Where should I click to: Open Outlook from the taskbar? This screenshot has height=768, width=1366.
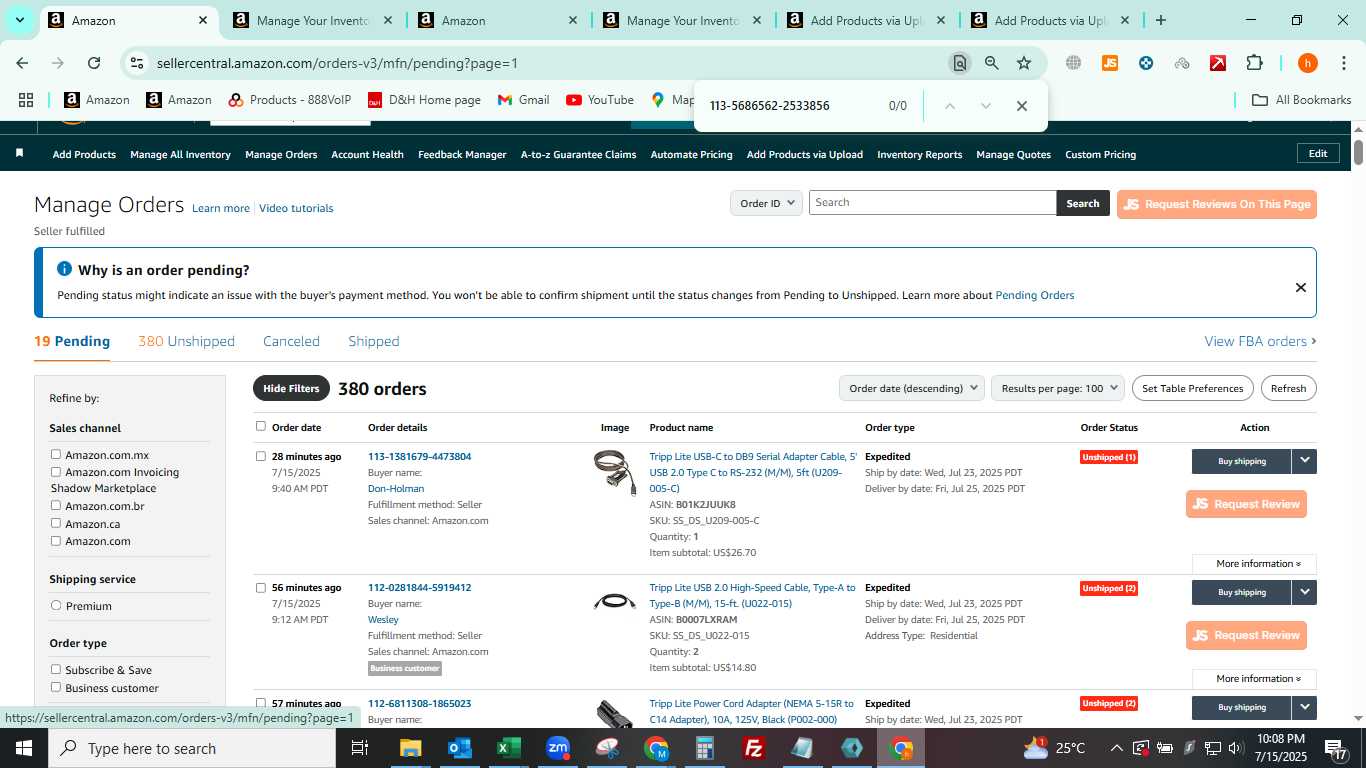(x=460, y=748)
